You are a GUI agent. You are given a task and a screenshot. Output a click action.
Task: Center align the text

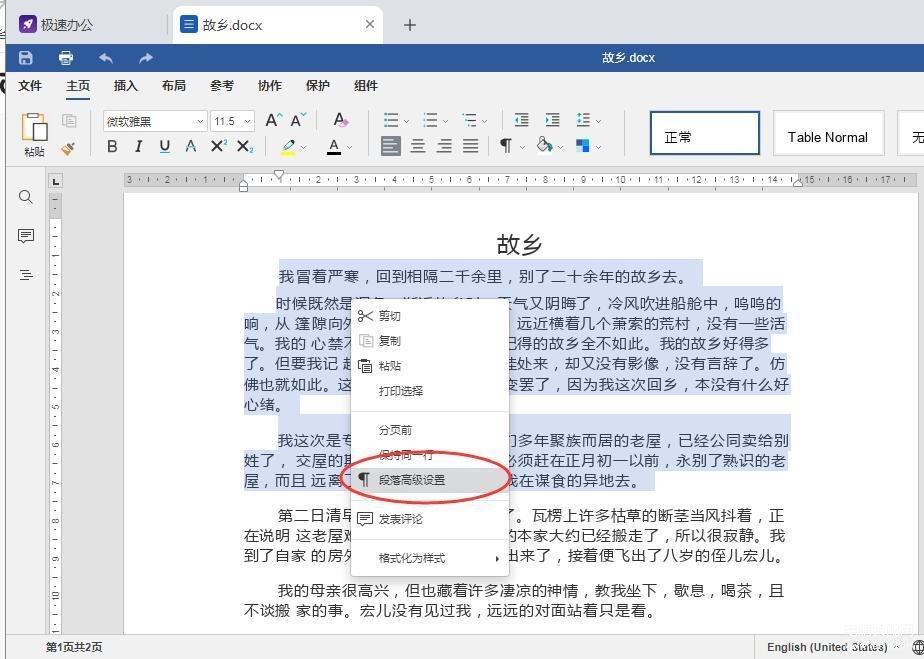(418, 146)
